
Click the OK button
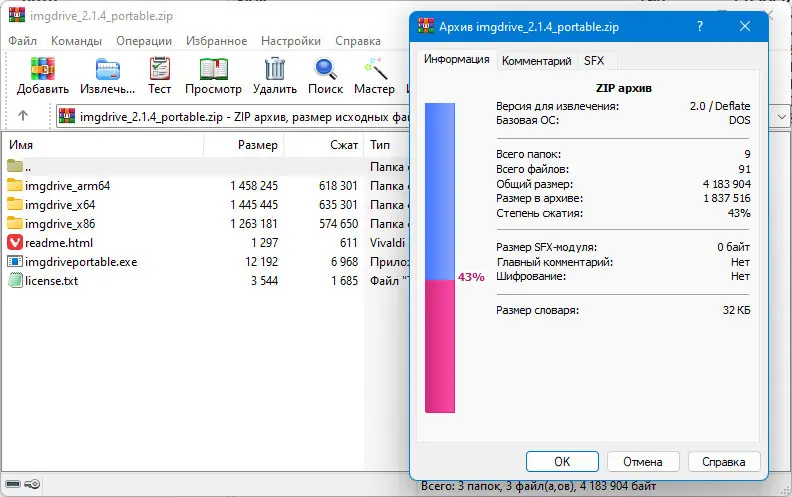click(x=562, y=462)
